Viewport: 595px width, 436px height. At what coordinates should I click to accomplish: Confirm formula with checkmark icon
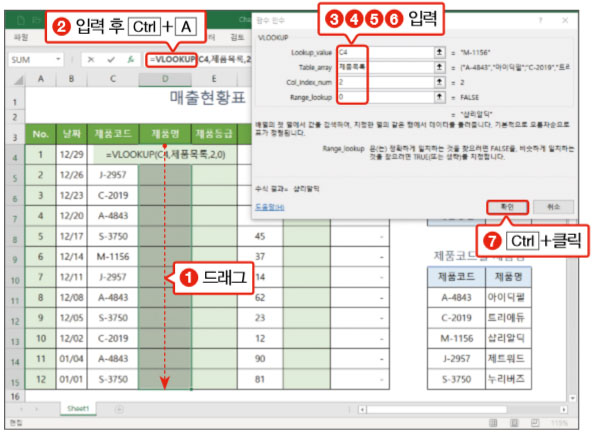[111, 60]
